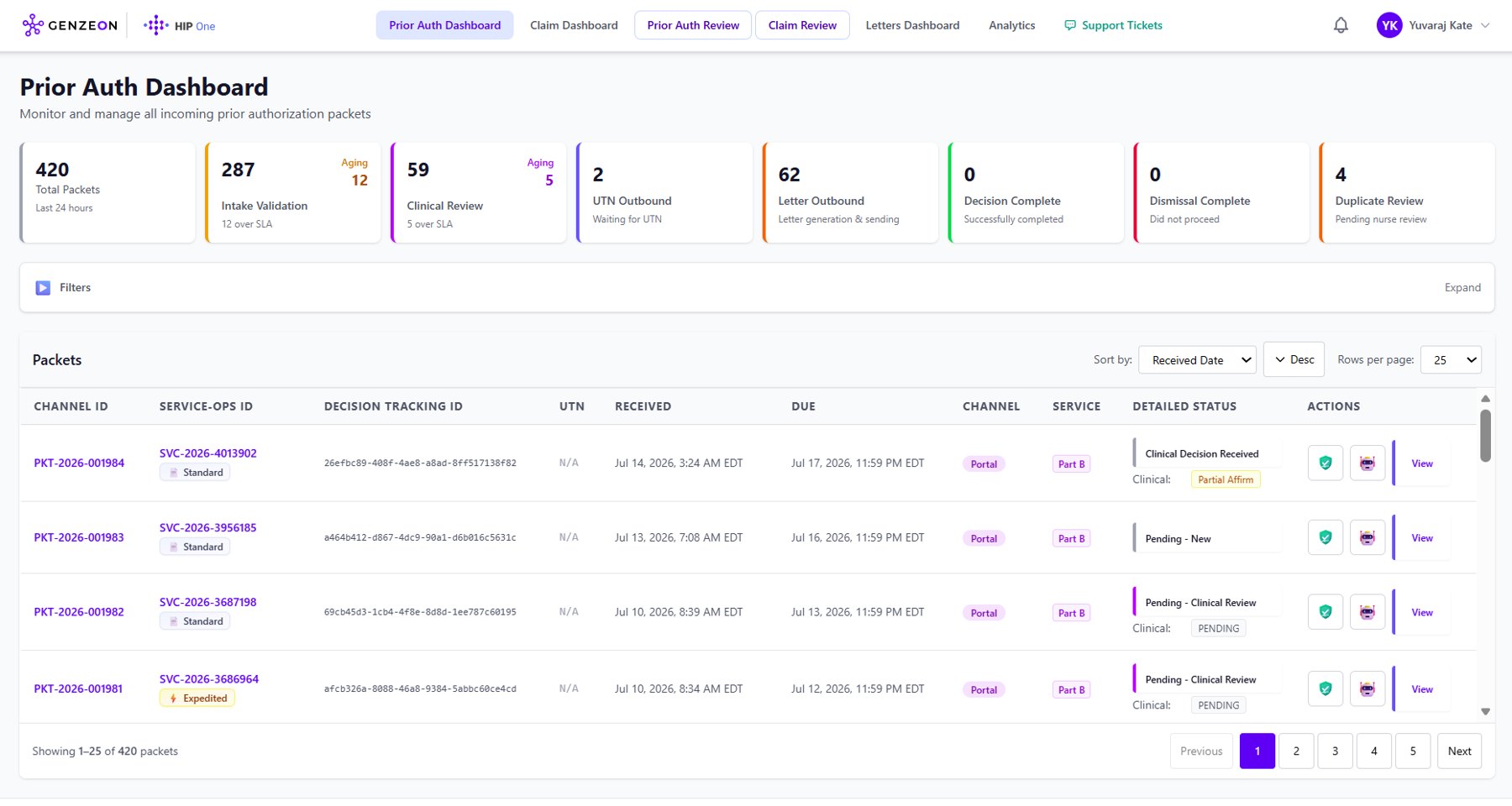Click shield icon for PKT-2026-001983
Image resolution: width=1512 pixels, height=806 pixels.
pyautogui.click(x=1326, y=537)
